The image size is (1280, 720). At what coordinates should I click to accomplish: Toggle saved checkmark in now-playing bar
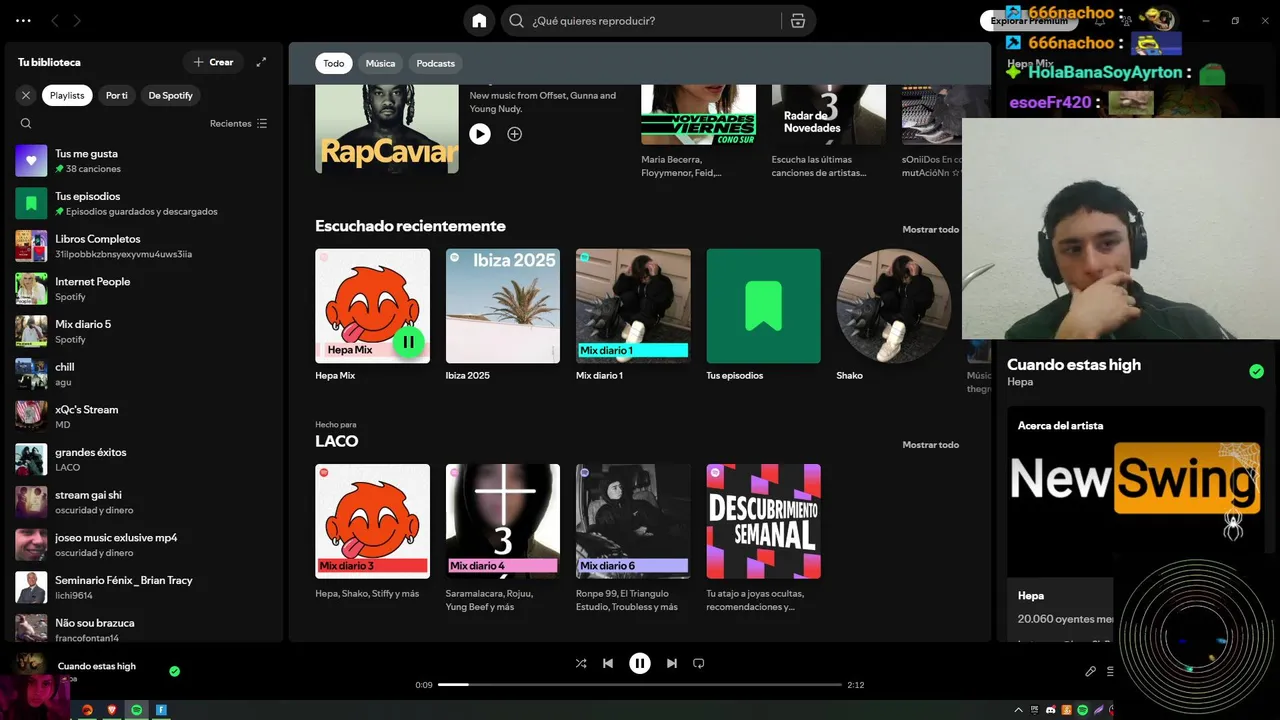174,671
